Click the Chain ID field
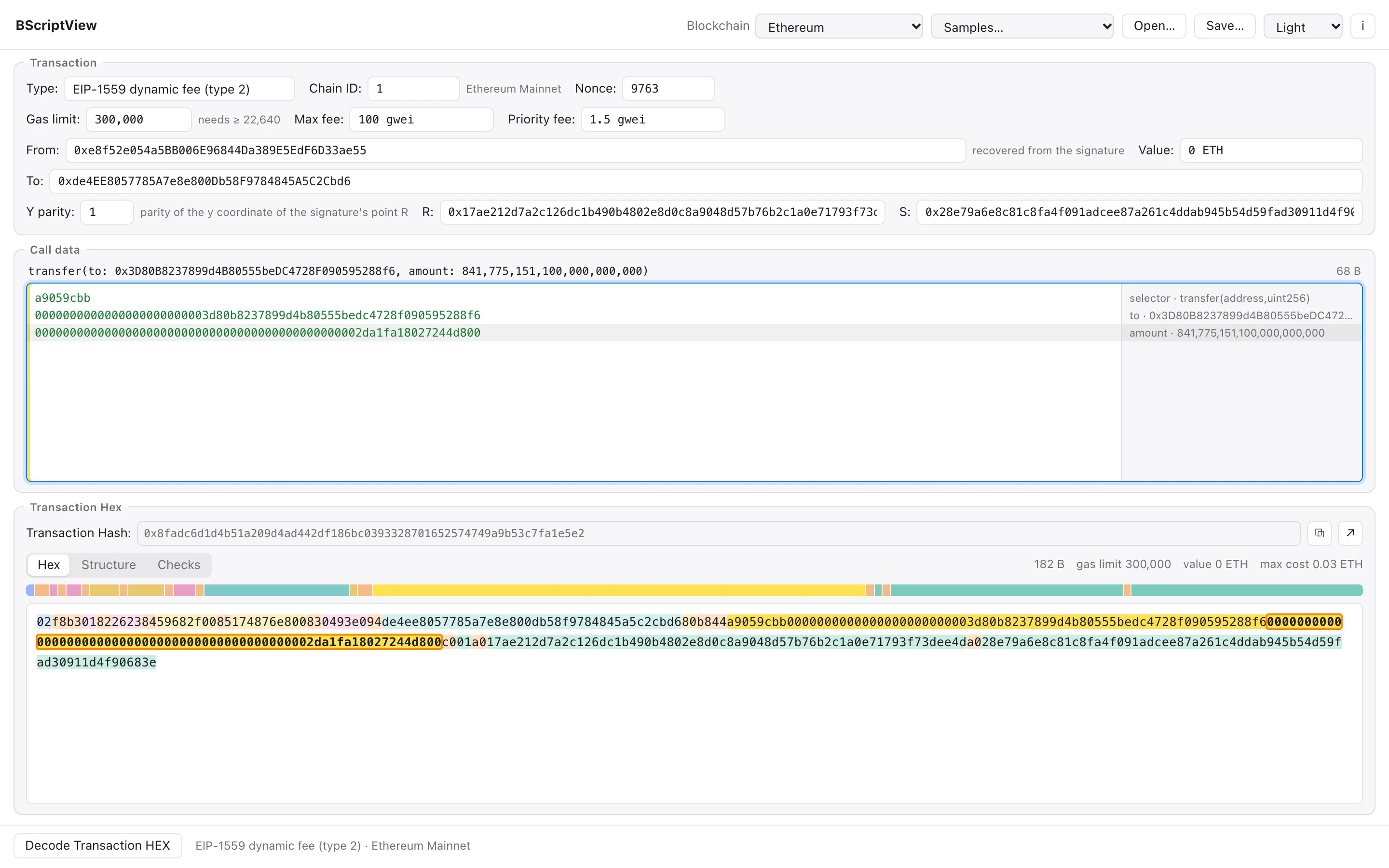The width and height of the screenshot is (1389, 868). coord(413,89)
